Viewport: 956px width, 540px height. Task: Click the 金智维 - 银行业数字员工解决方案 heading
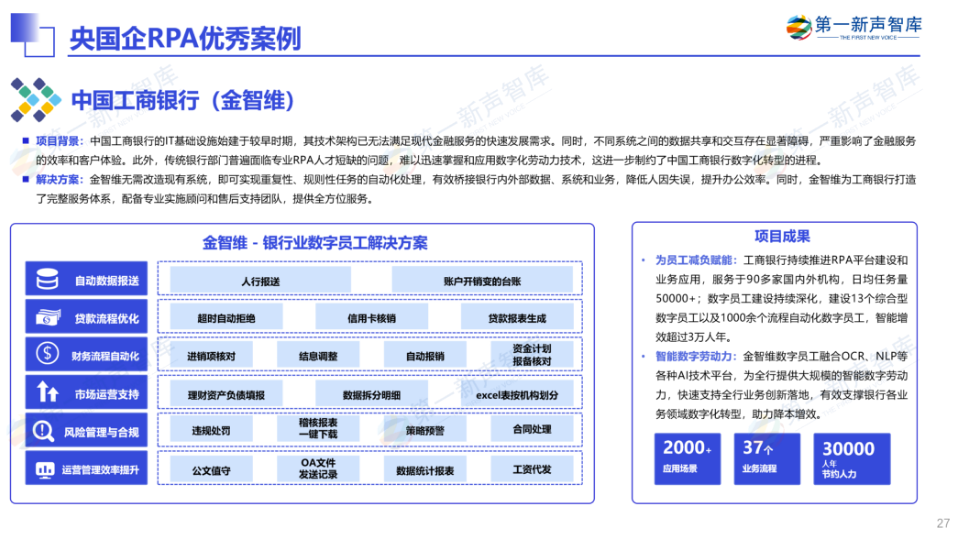[x=315, y=243]
